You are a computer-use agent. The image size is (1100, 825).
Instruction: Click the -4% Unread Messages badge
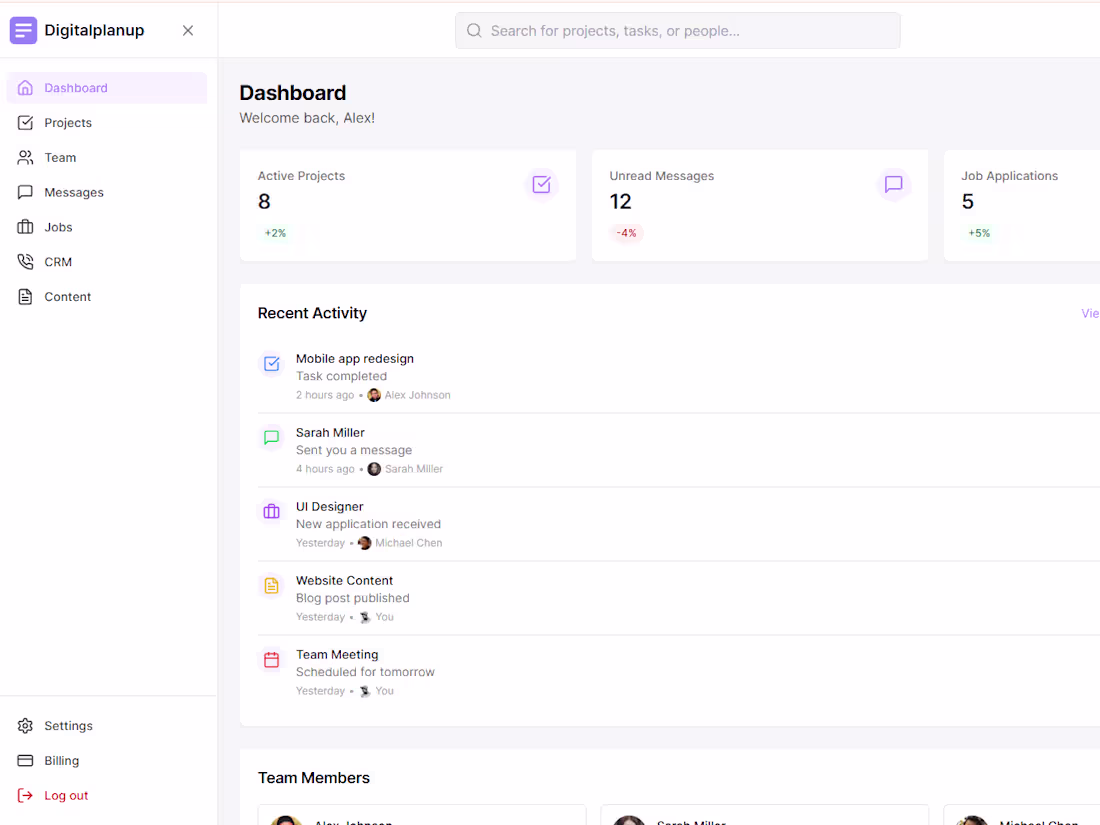point(626,233)
